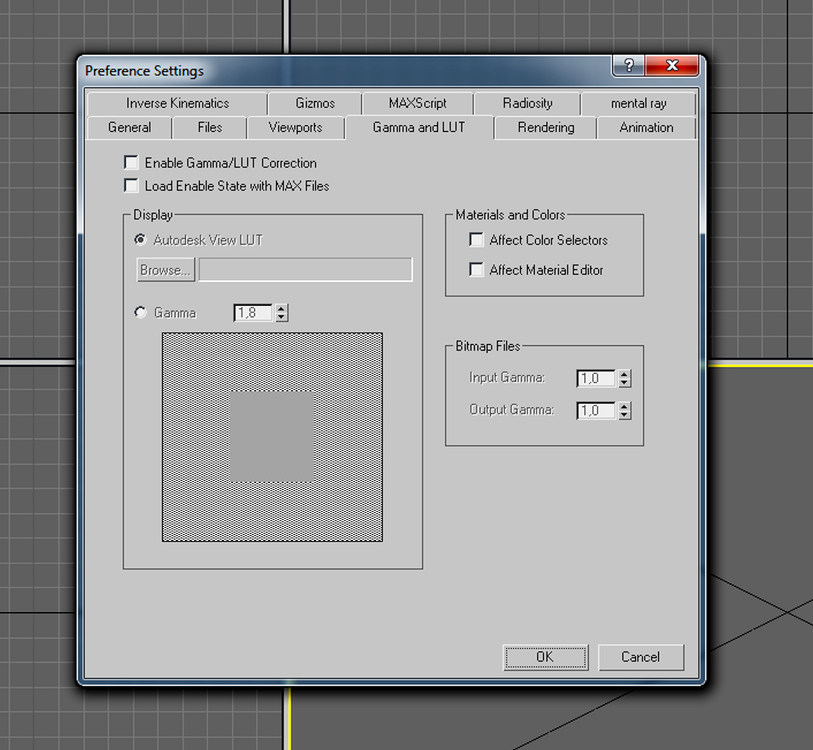Switch to the Radiosity tab
The image size is (813, 750).
(x=527, y=103)
